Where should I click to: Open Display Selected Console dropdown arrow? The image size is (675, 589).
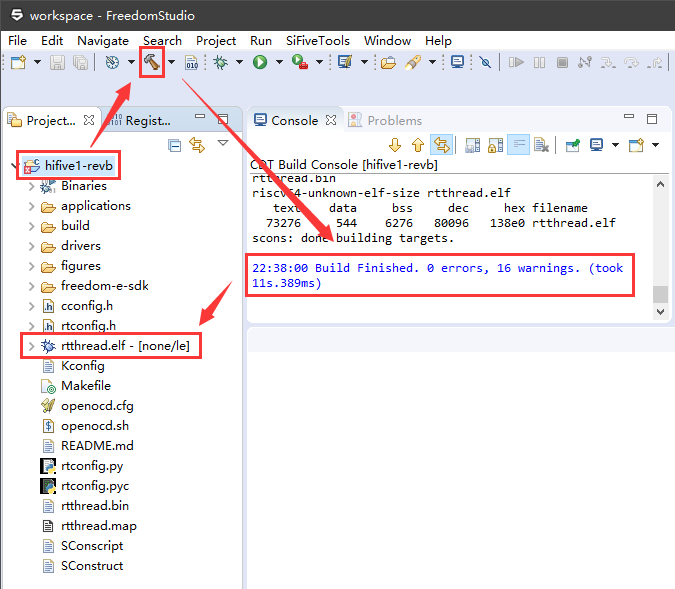[x=616, y=145]
